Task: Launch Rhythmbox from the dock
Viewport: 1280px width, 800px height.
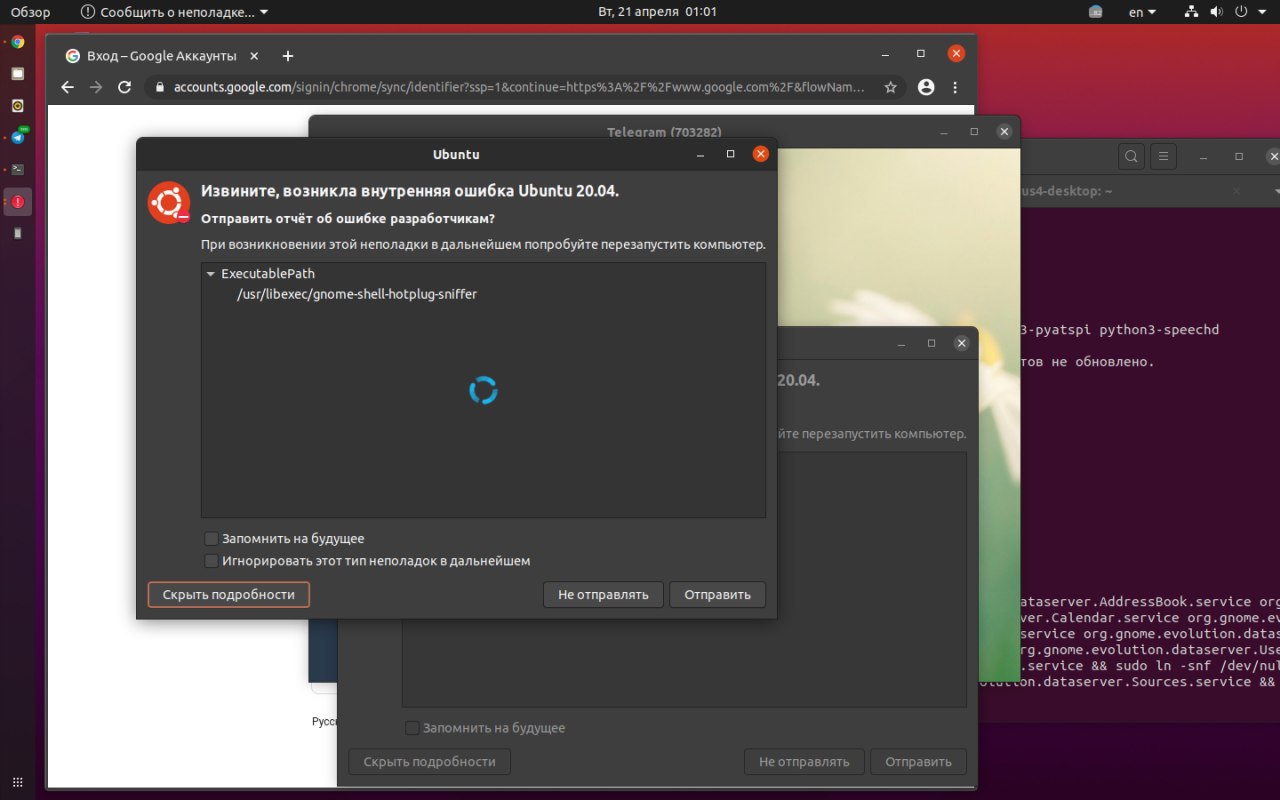Action: point(17,105)
